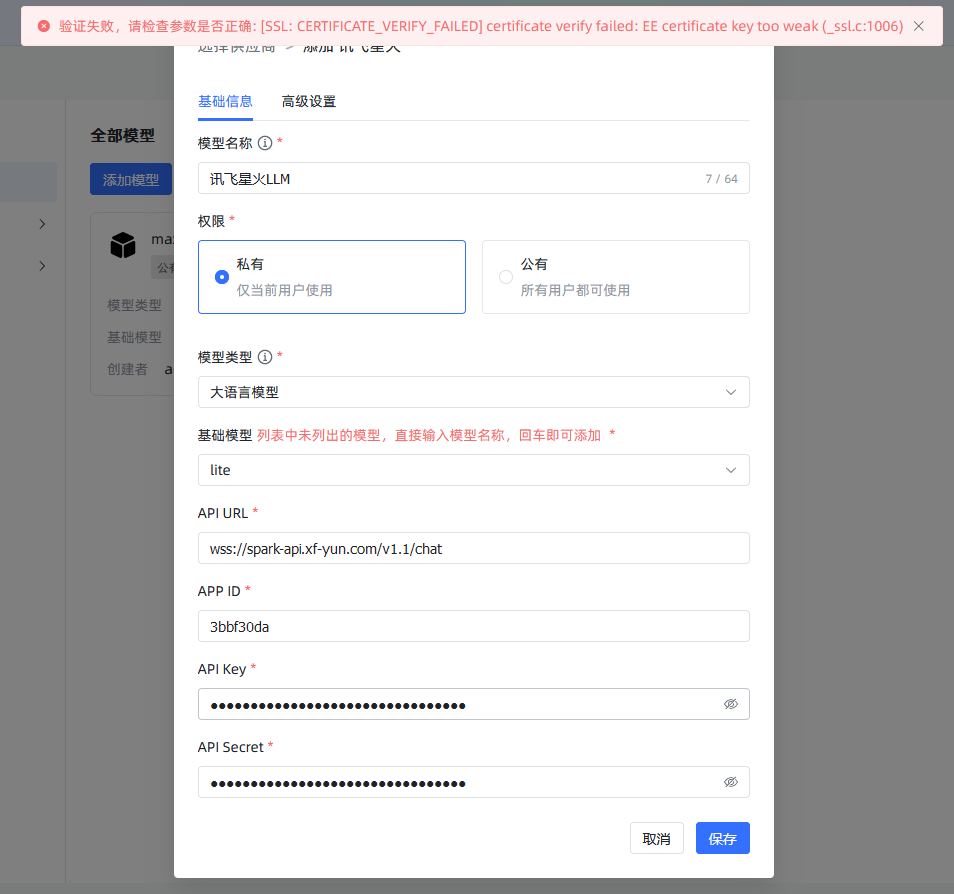Click the API URL input field
The height and width of the screenshot is (894, 954).
click(473, 548)
